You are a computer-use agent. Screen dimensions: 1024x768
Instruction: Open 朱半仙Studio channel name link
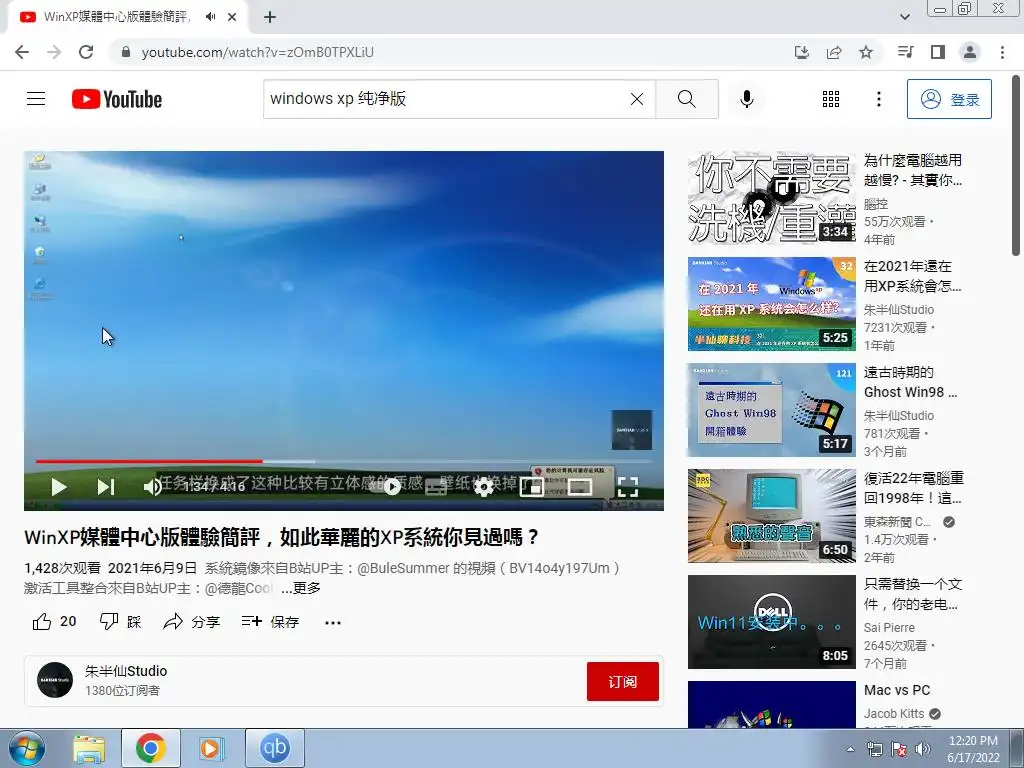pyautogui.click(x=126, y=671)
